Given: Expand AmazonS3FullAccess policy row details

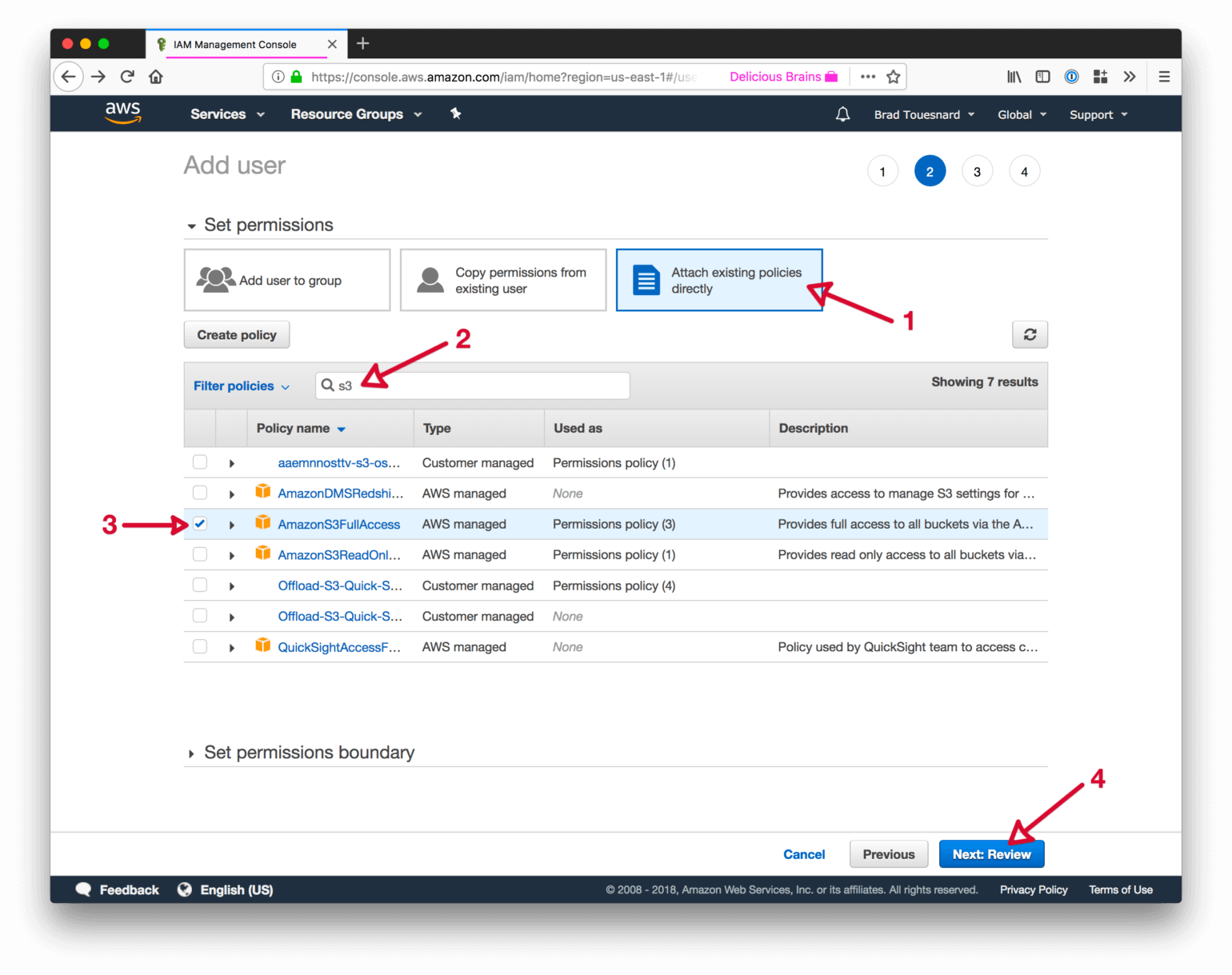Looking at the screenshot, I should pos(232,525).
